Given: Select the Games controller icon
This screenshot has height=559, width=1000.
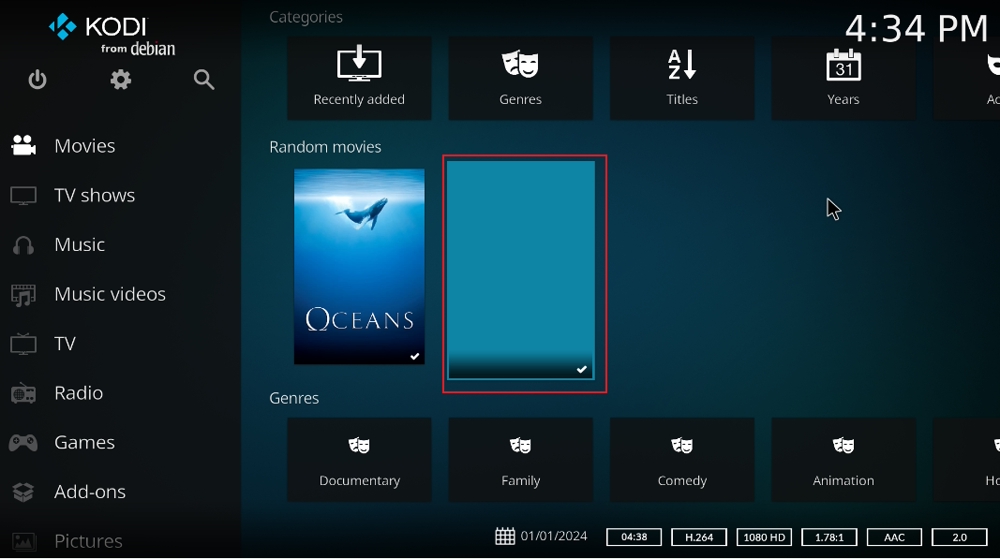Looking at the screenshot, I should pos(24,442).
